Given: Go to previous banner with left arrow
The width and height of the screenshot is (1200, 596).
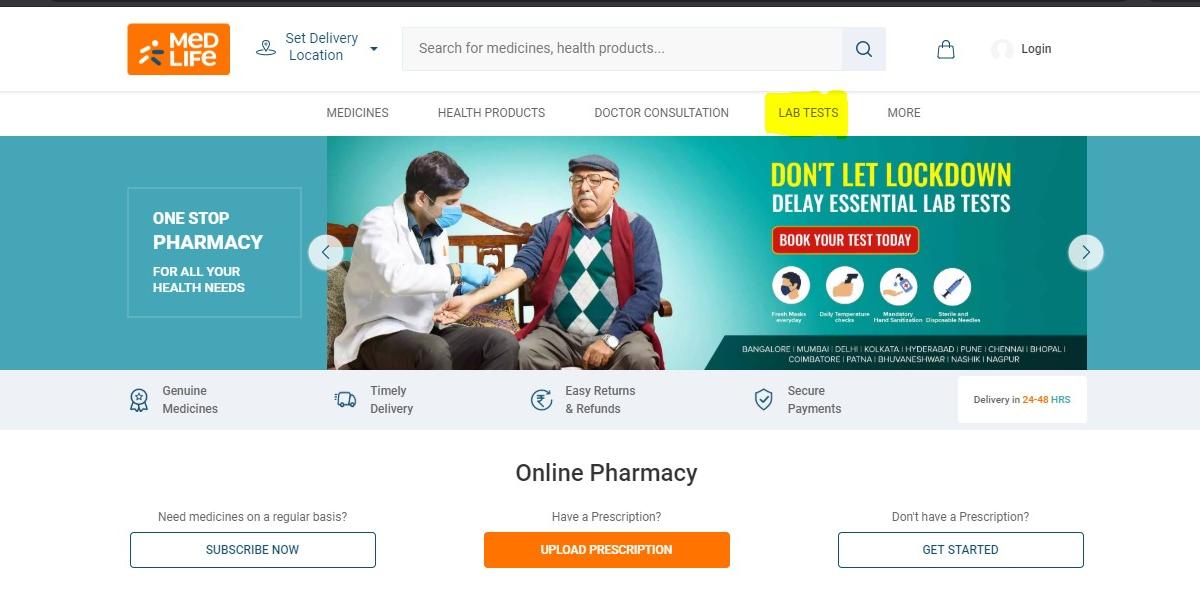Looking at the screenshot, I should tap(326, 252).
